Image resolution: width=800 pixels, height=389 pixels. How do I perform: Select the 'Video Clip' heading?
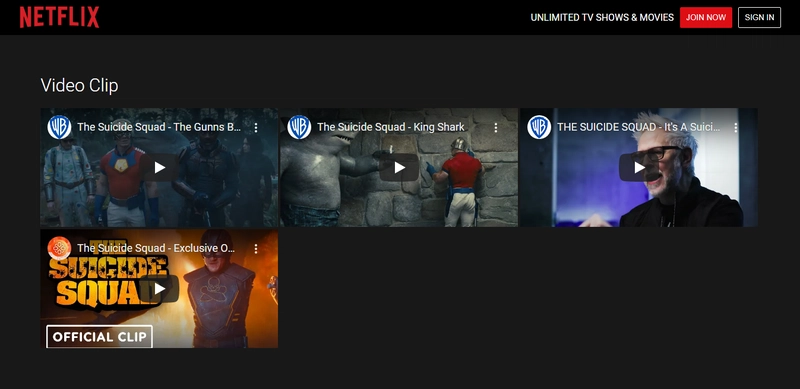click(x=79, y=85)
